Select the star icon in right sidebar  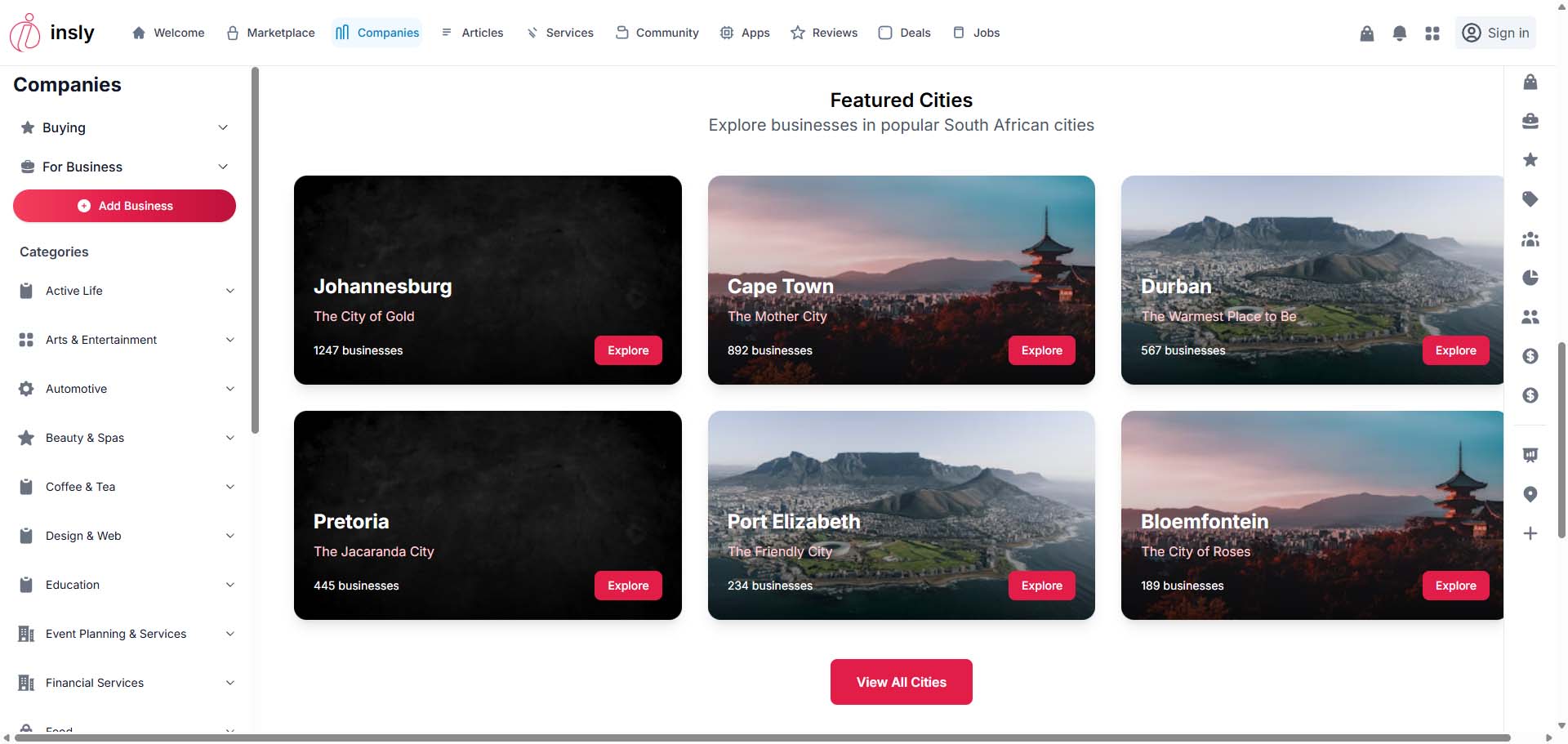pyautogui.click(x=1530, y=160)
